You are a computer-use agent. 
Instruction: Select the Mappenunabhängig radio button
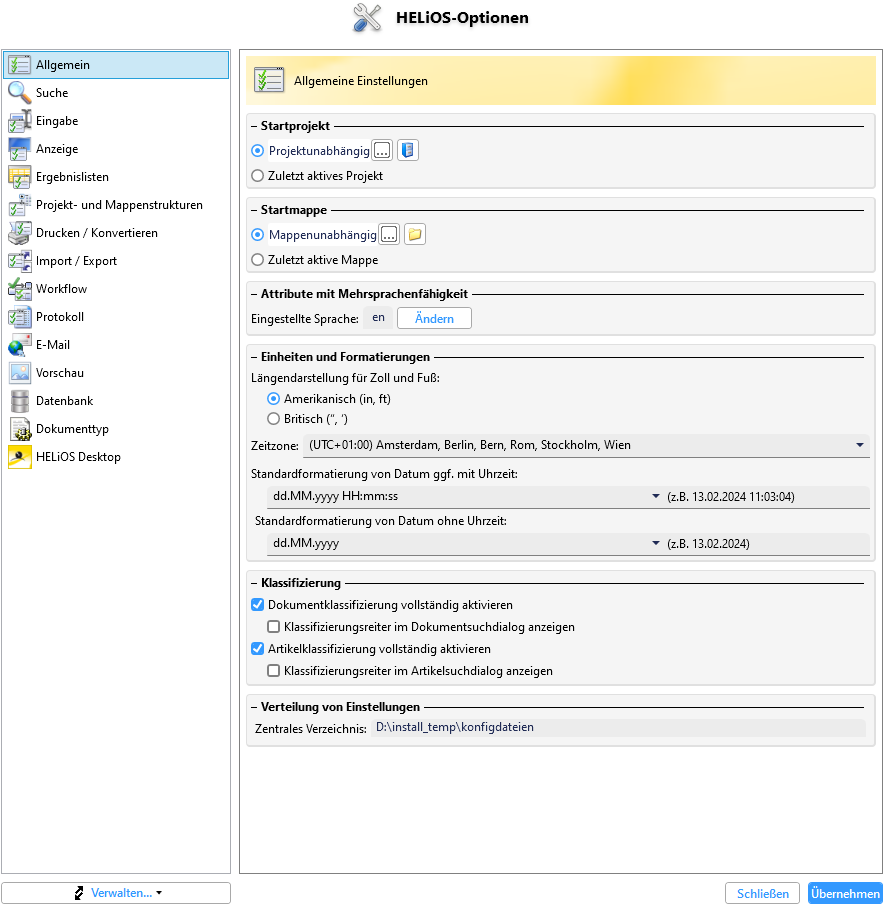[257, 235]
